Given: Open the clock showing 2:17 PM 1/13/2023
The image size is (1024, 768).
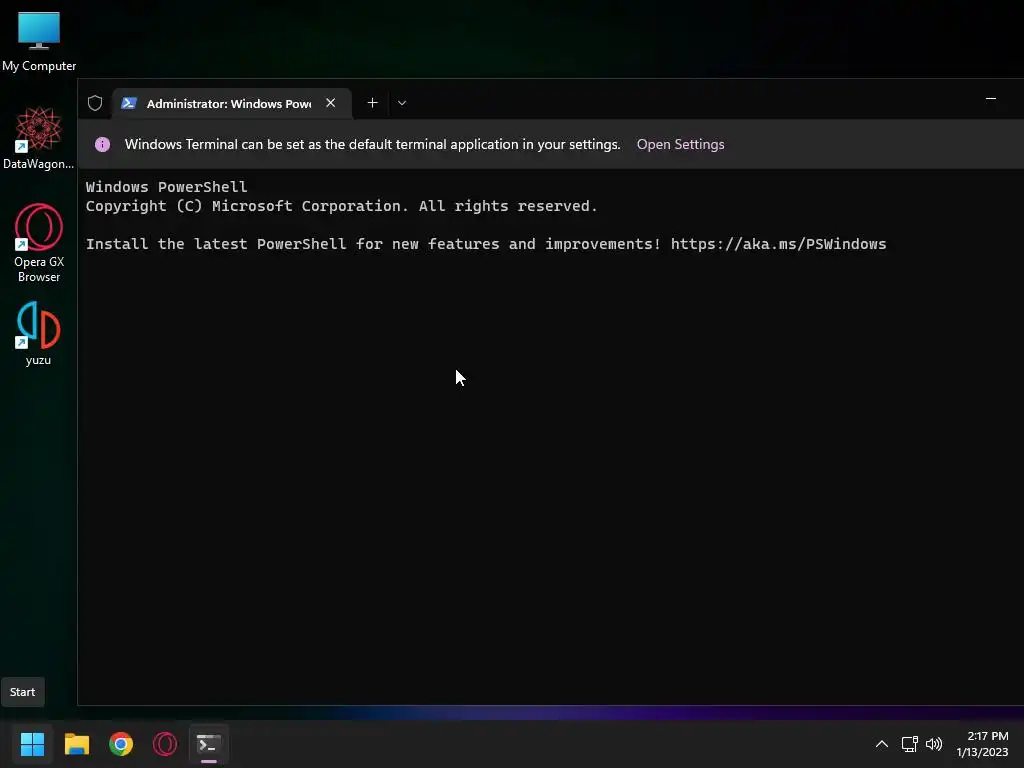Looking at the screenshot, I should click(x=982, y=744).
